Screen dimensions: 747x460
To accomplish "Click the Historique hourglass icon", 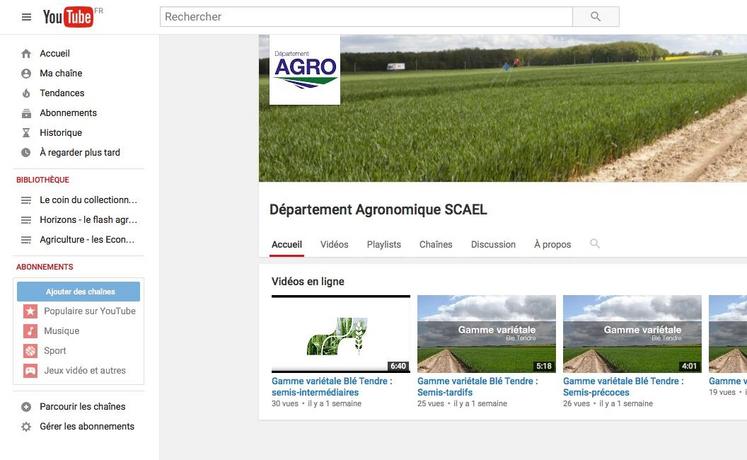I will 26,133.
